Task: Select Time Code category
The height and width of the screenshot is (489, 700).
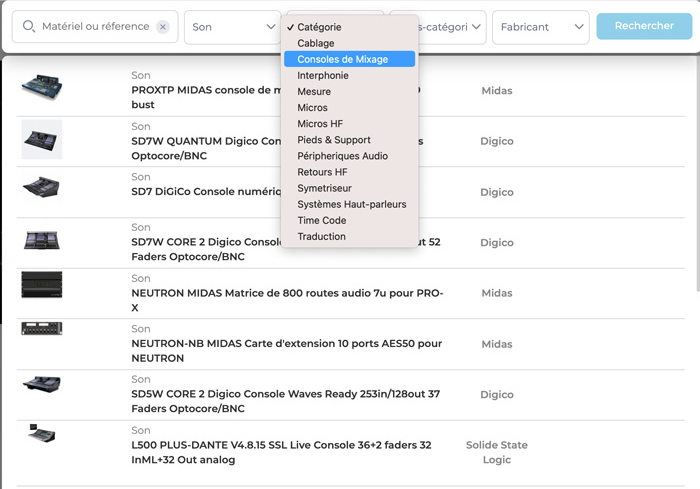Action: click(350, 220)
